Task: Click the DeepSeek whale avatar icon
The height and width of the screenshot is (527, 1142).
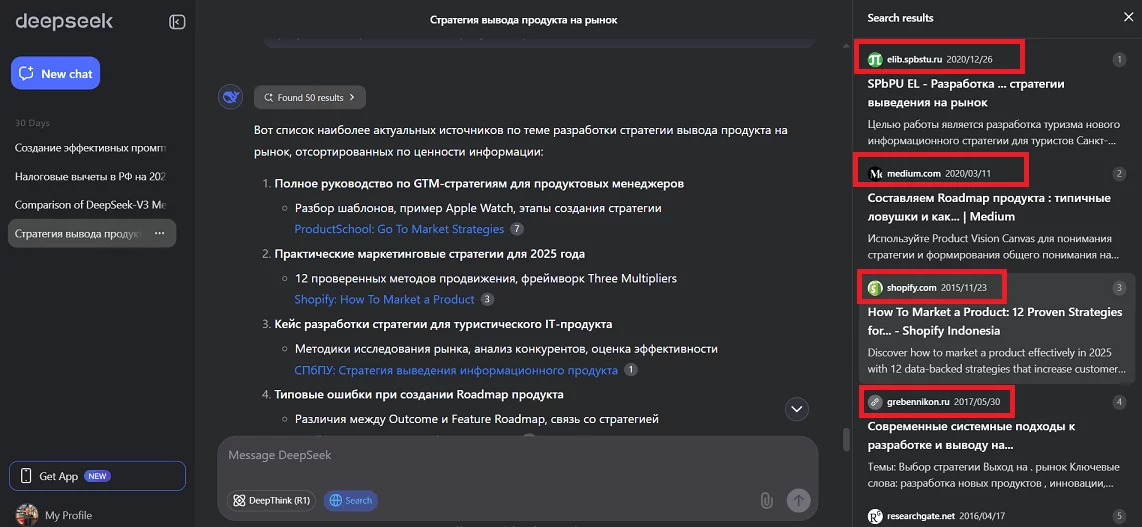Action: click(230, 97)
